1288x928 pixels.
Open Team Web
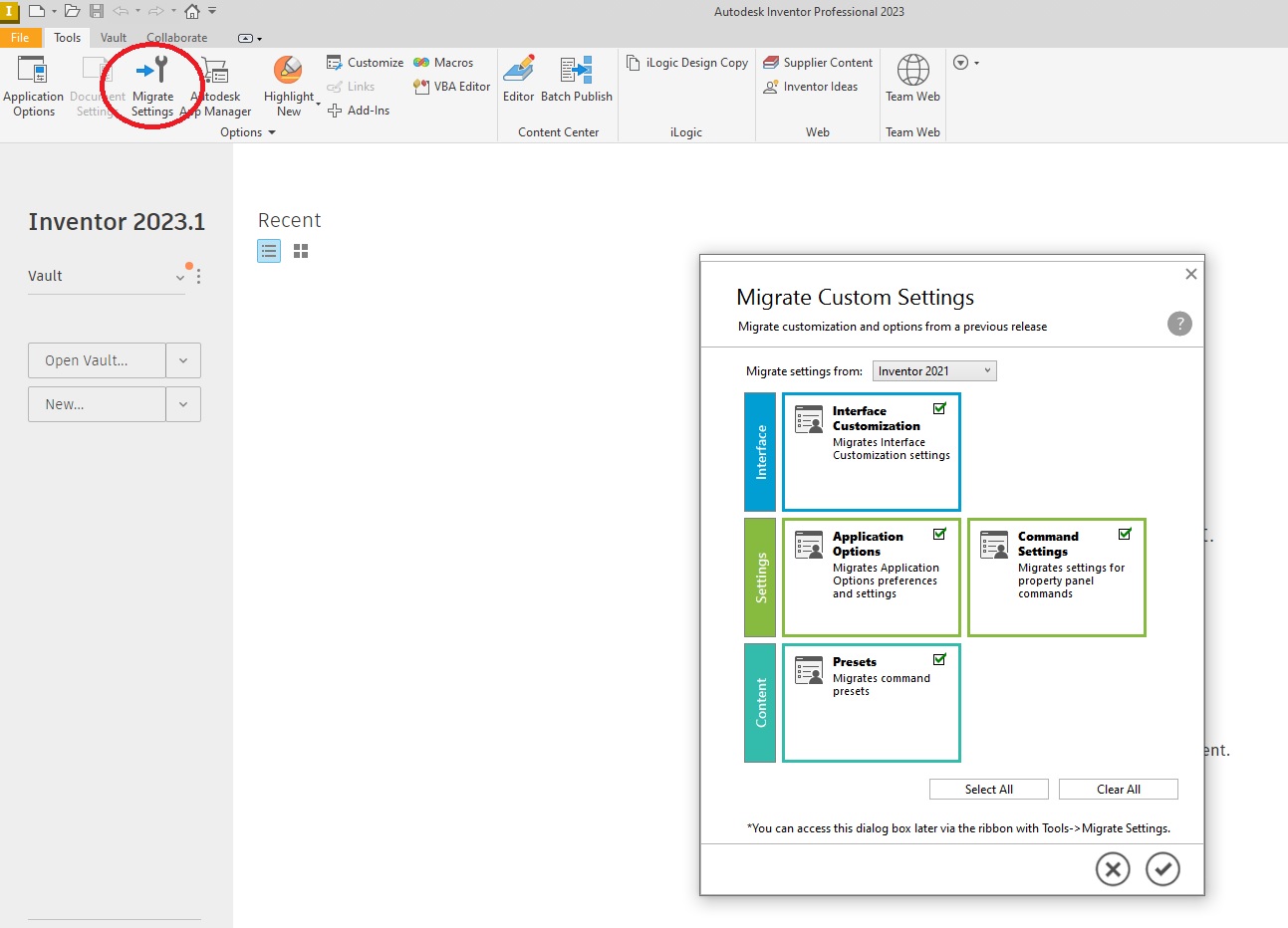[912, 80]
